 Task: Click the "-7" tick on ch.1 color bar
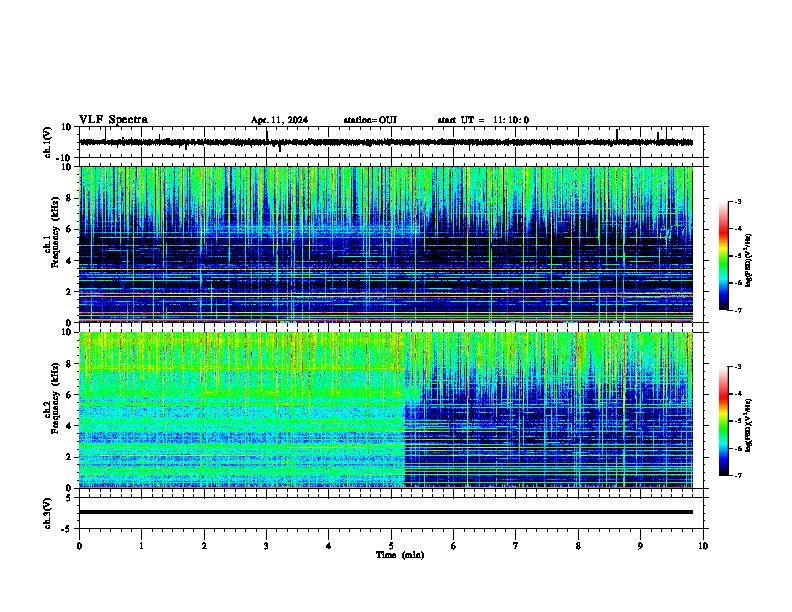click(738, 310)
